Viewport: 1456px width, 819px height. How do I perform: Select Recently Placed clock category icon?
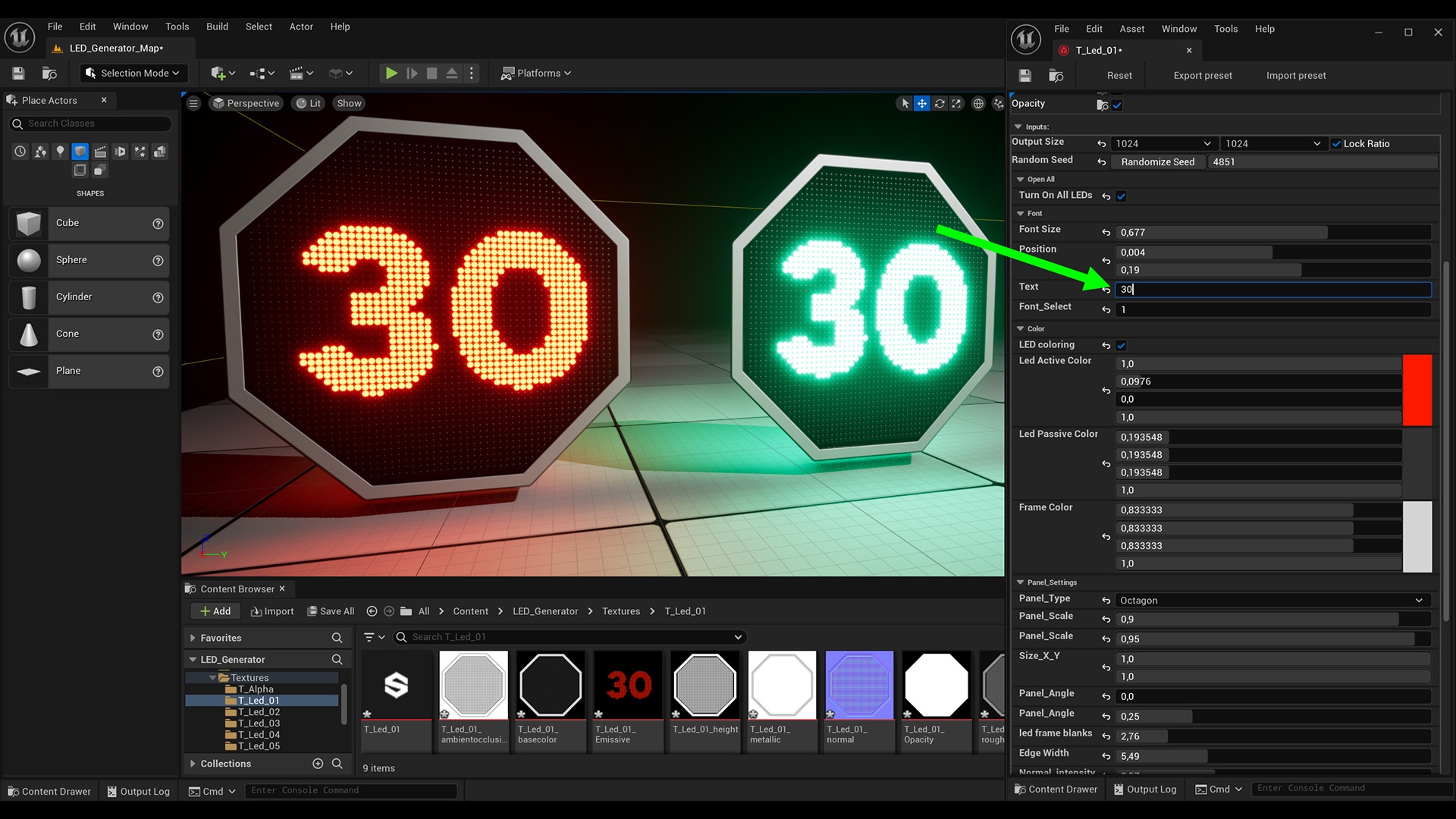tap(20, 152)
